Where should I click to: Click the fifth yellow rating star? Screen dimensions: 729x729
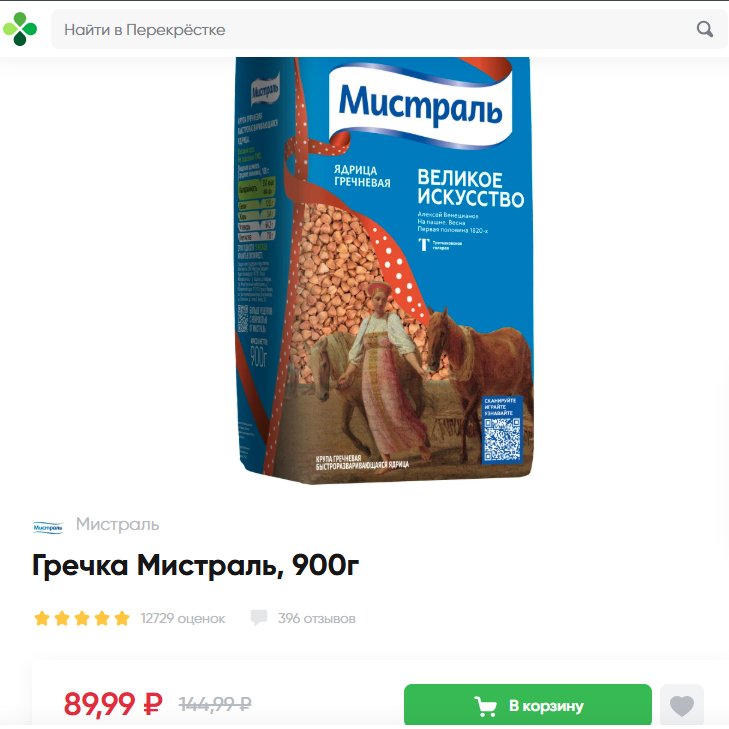point(122,618)
